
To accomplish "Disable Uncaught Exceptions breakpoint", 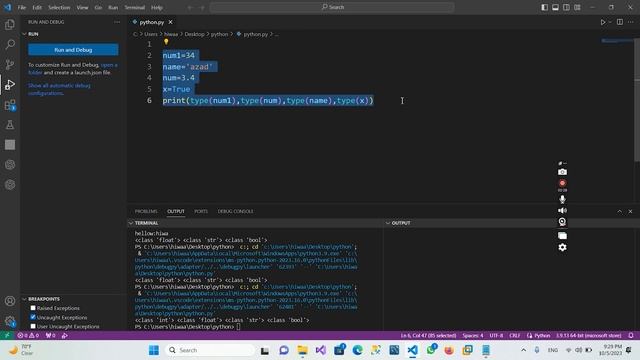I will pyautogui.click(x=33, y=317).
